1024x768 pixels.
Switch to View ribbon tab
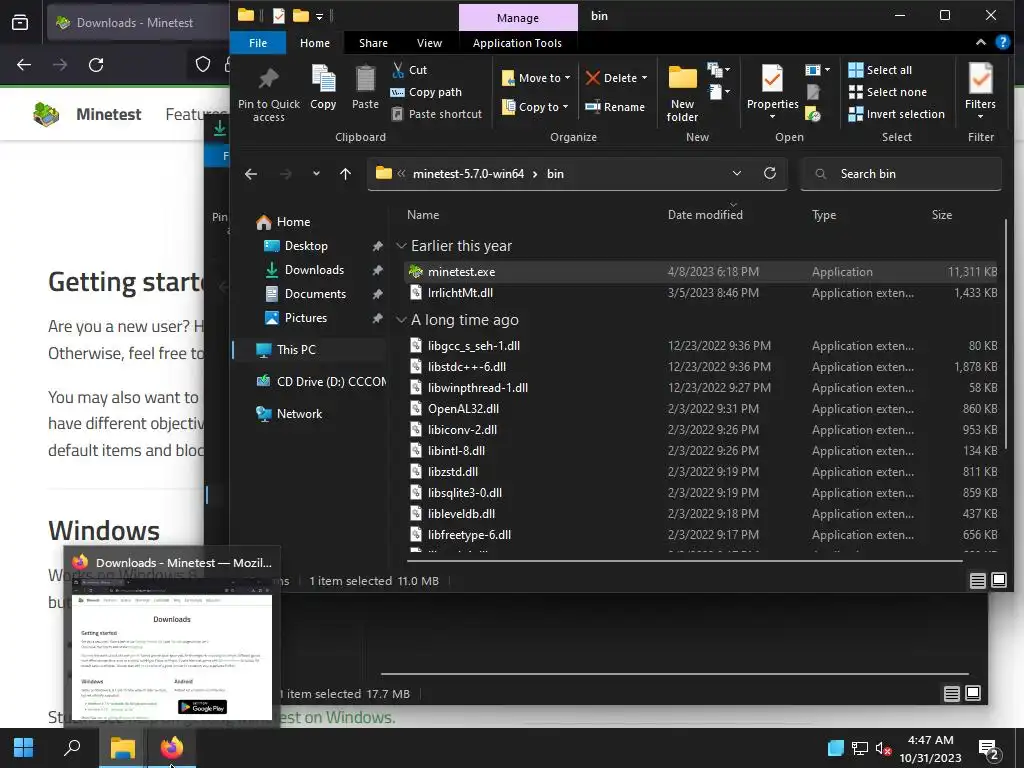(x=429, y=43)
